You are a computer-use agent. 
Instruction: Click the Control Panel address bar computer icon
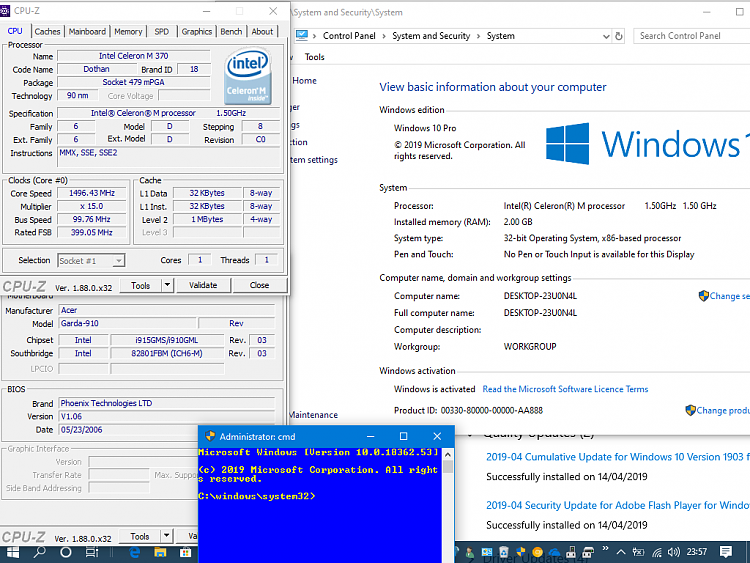coord(302,35)
